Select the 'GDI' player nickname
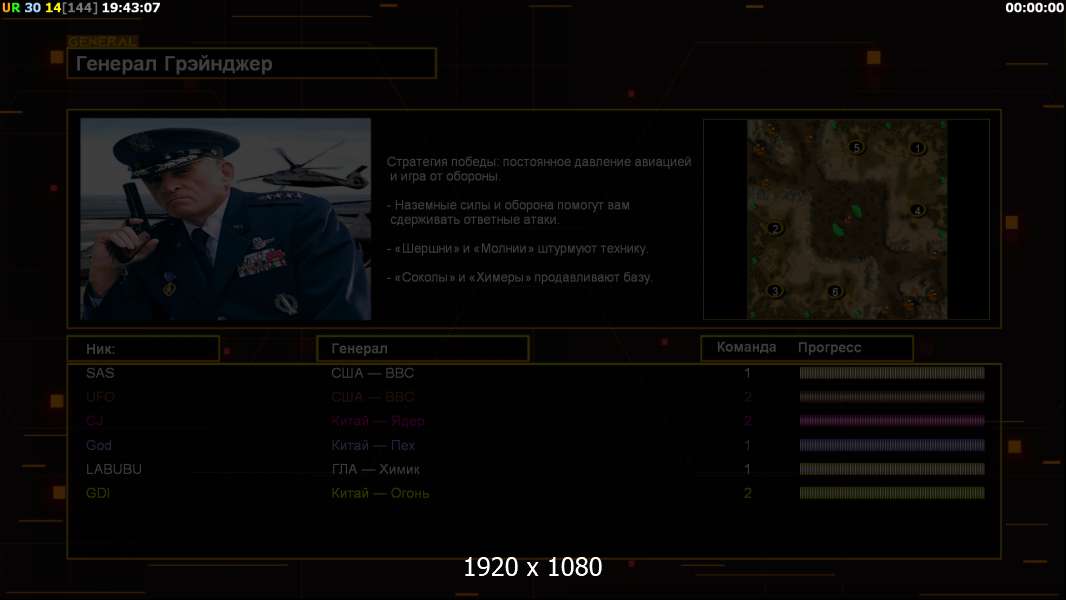The width and height of the screenshot is (1066, 600). coord(98,493)
